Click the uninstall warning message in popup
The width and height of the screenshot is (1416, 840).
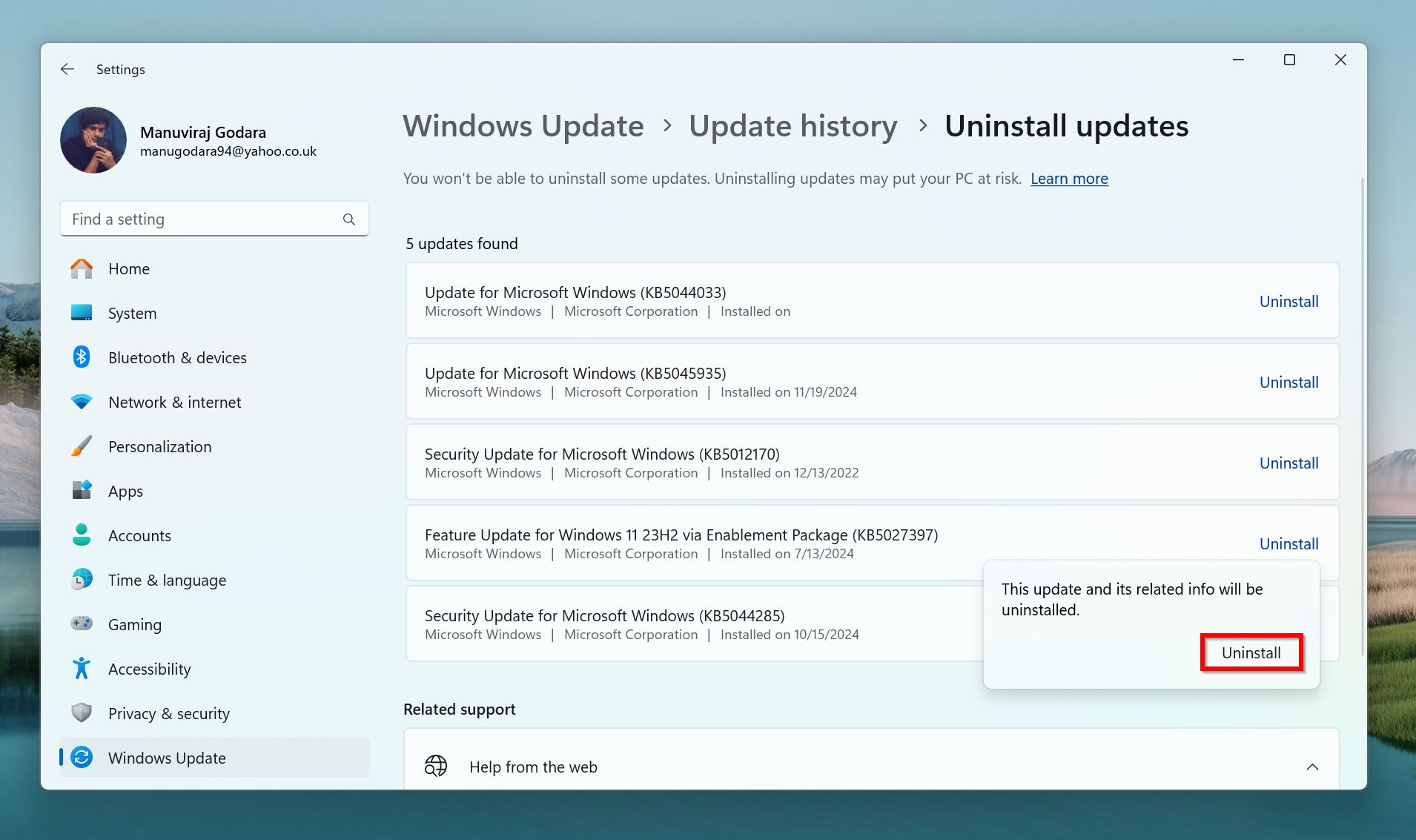tap(1132, 599)
